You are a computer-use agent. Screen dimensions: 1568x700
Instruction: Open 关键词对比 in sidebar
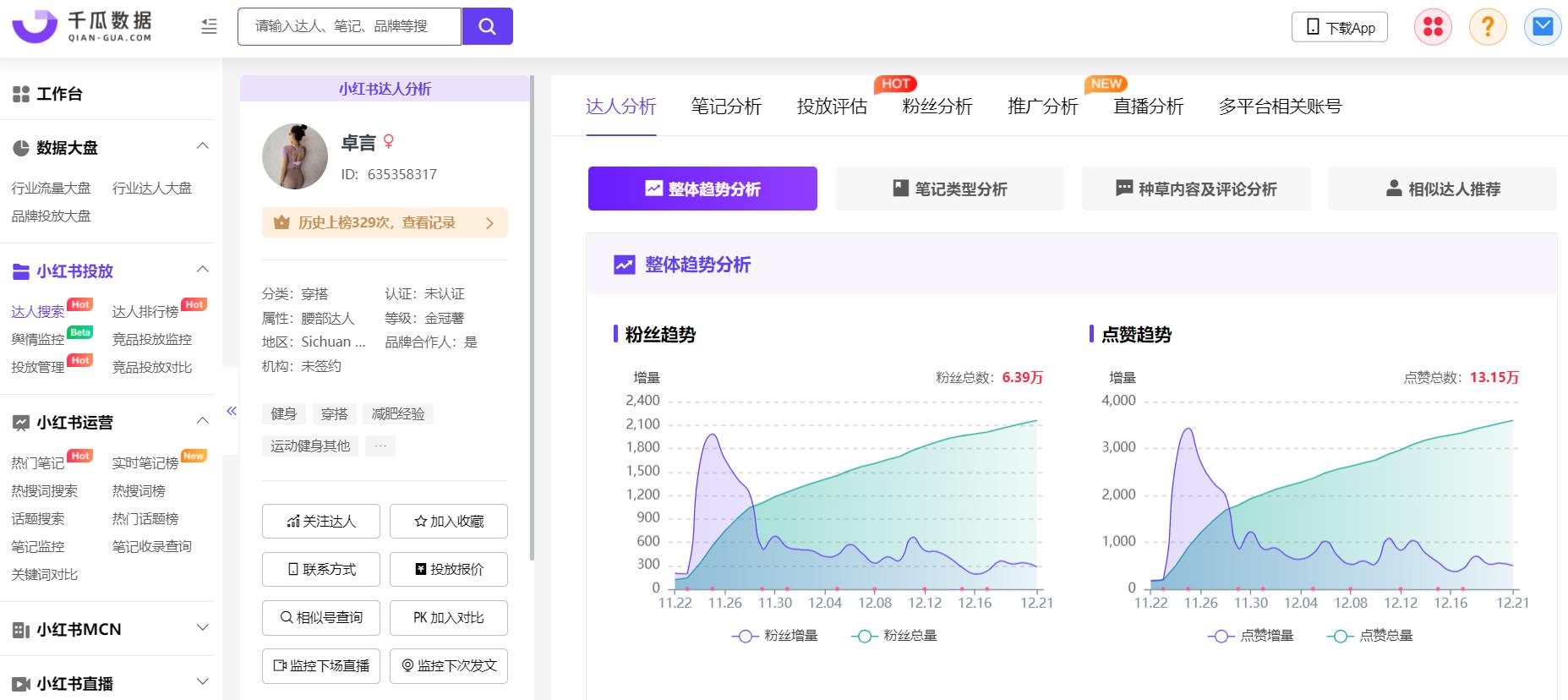45,575
